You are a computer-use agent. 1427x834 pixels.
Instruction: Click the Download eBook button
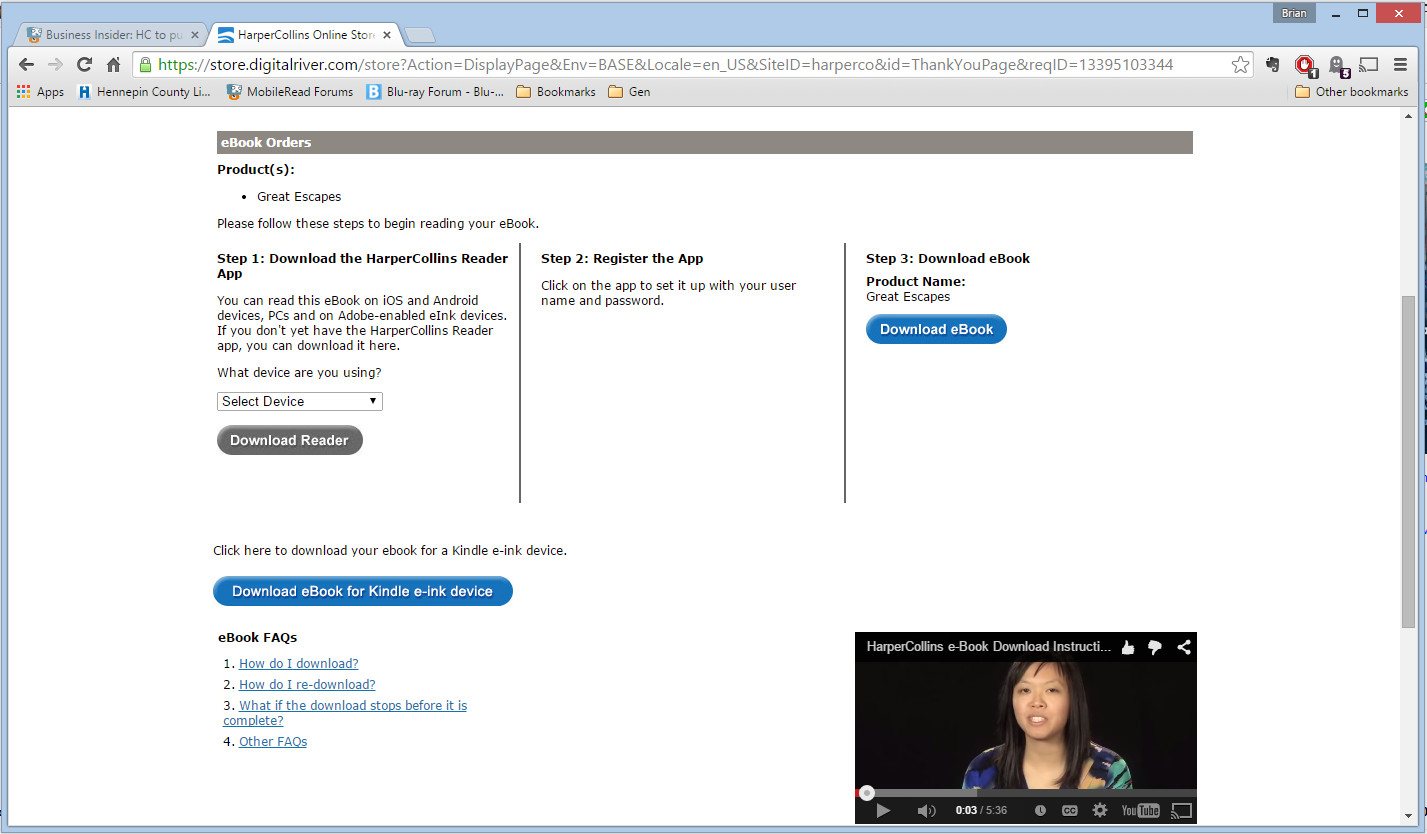tap(936, 329)
